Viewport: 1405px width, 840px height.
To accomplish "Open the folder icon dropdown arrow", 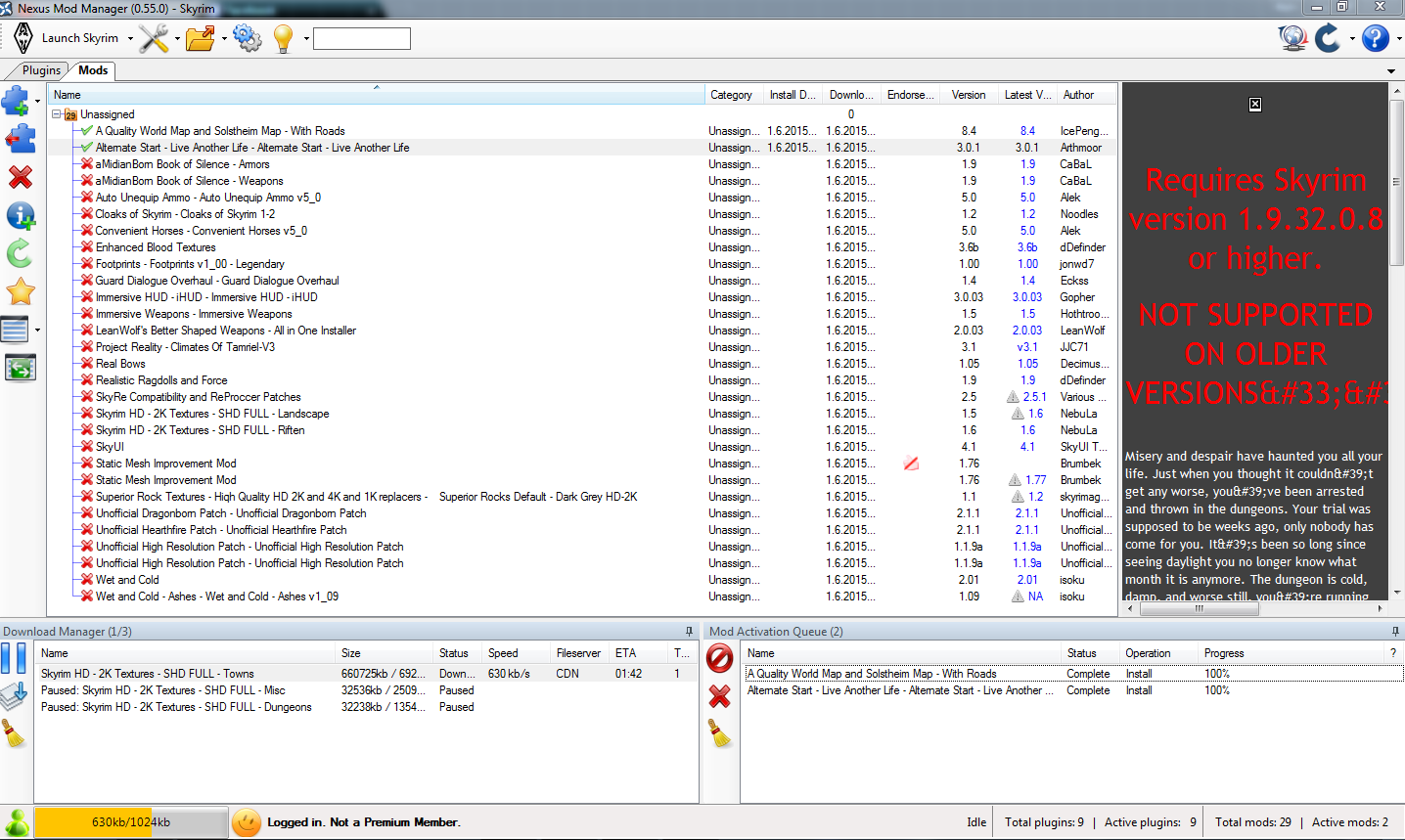I will pos(224,39).
